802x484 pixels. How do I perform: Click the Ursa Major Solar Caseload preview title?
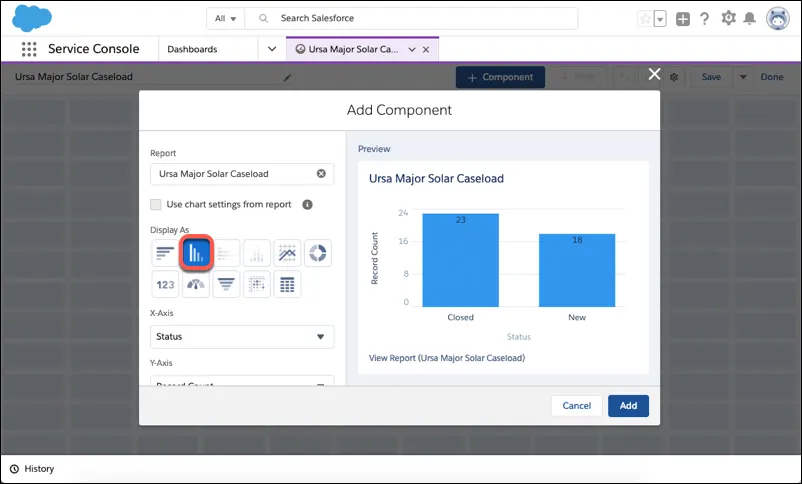tap(436, 179)
